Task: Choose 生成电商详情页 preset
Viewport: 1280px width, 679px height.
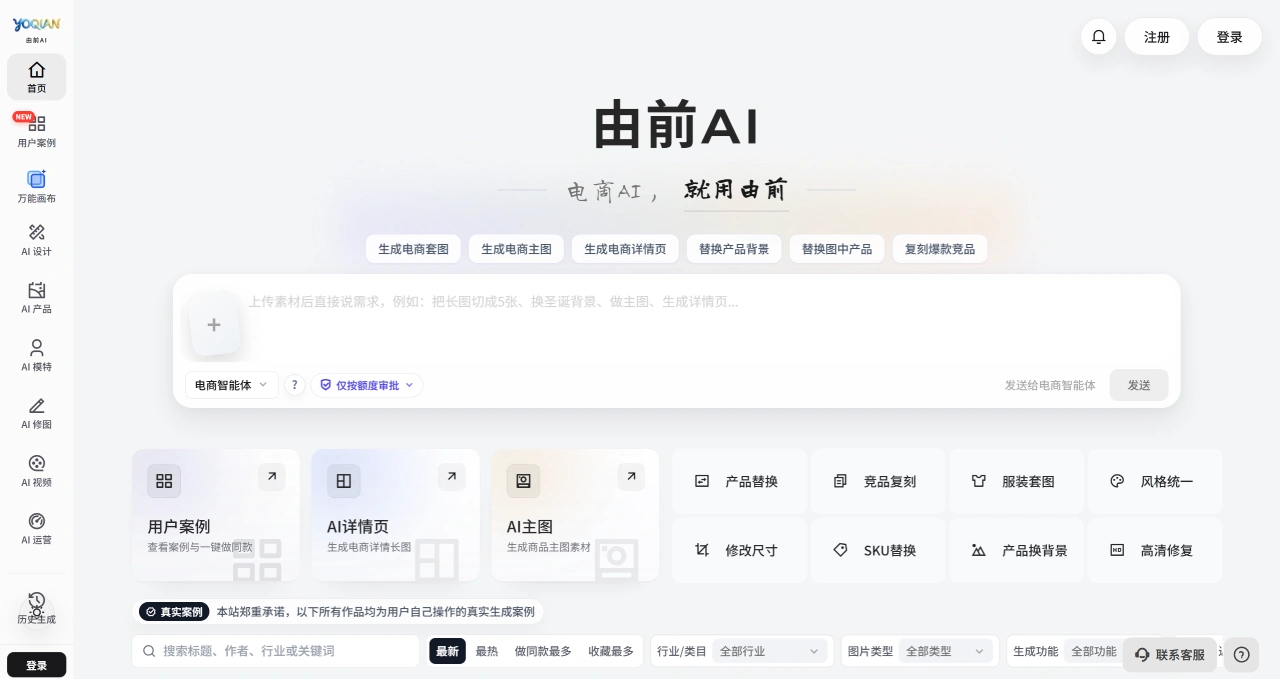Action: [625, 249]
